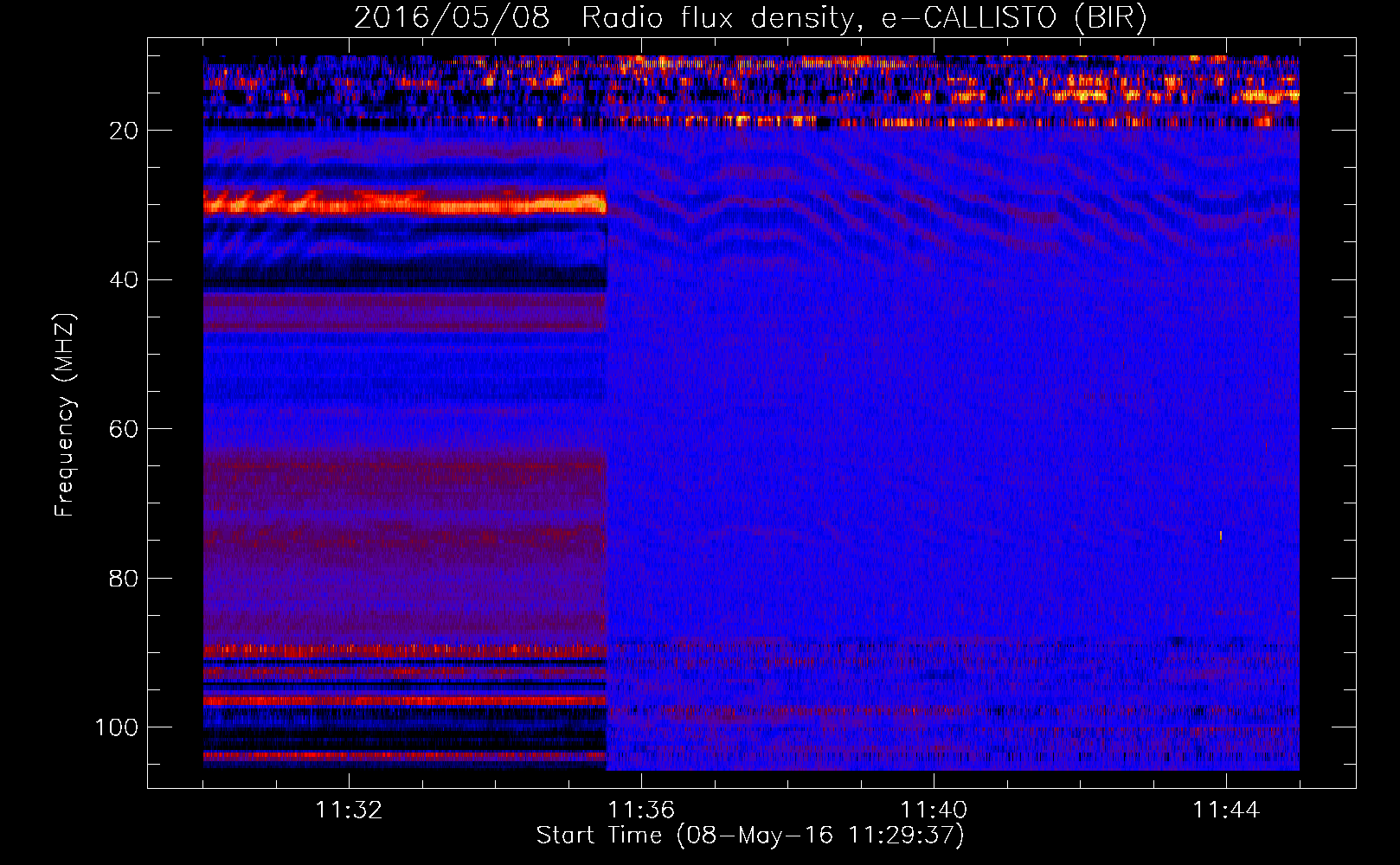The width and height of the screenshot is (1400, 865).
Task: Click the 11:32 time tick label
Action: point(349,810)
